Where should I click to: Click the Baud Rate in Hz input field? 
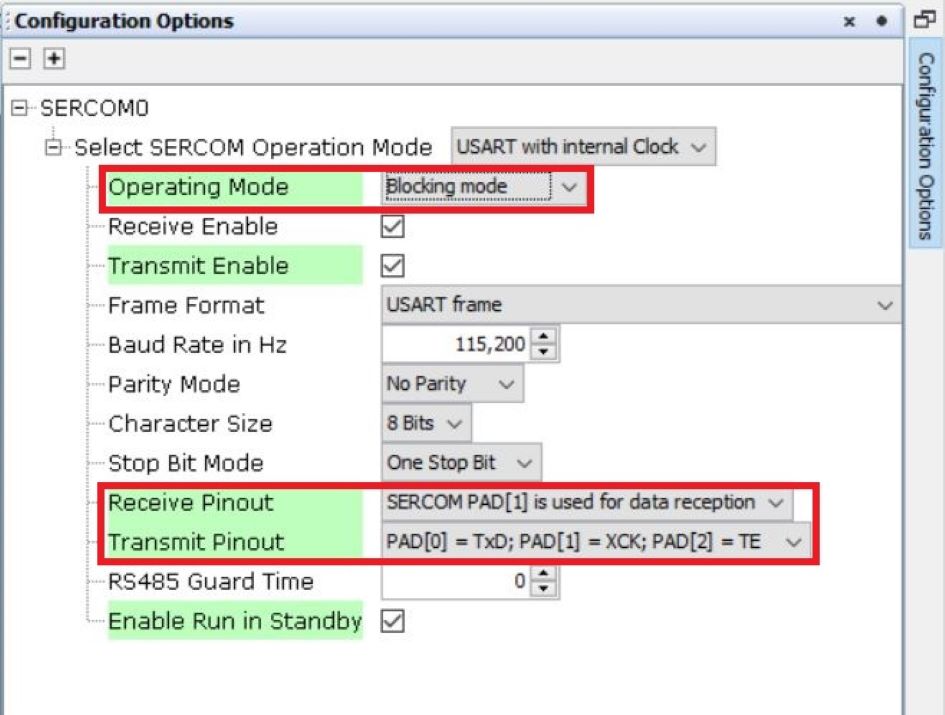(x=456, y=345)
